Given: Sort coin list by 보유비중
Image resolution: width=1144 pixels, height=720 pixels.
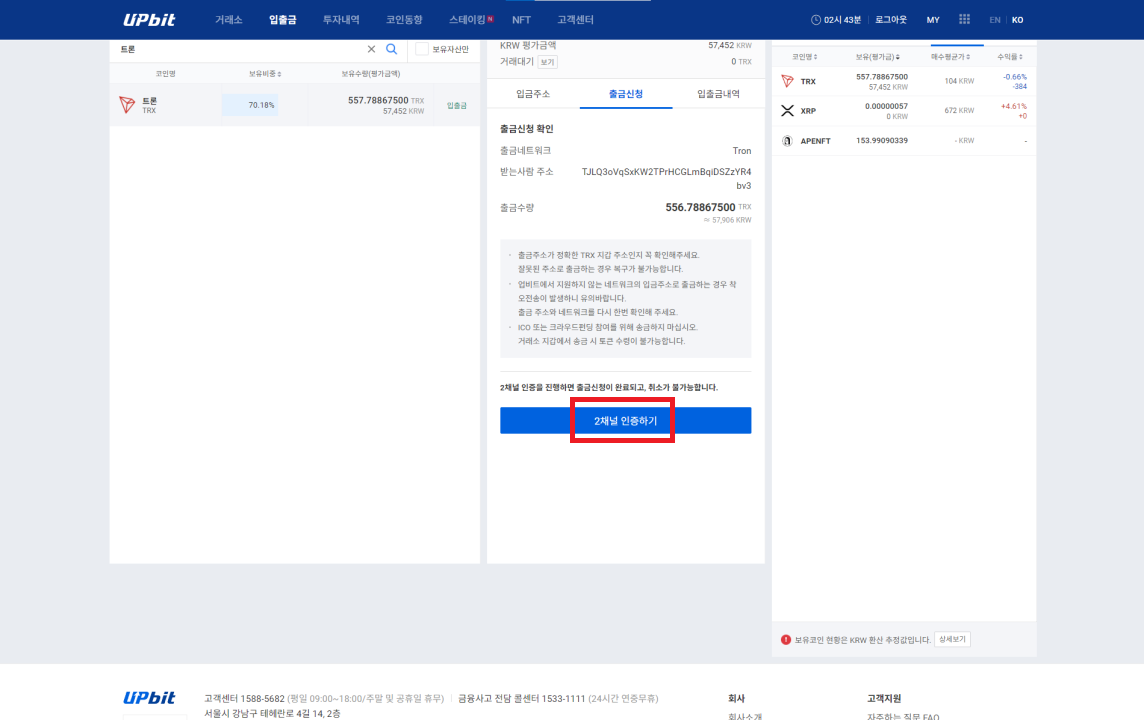Looking at the screenshot, I should coord(265,74).
